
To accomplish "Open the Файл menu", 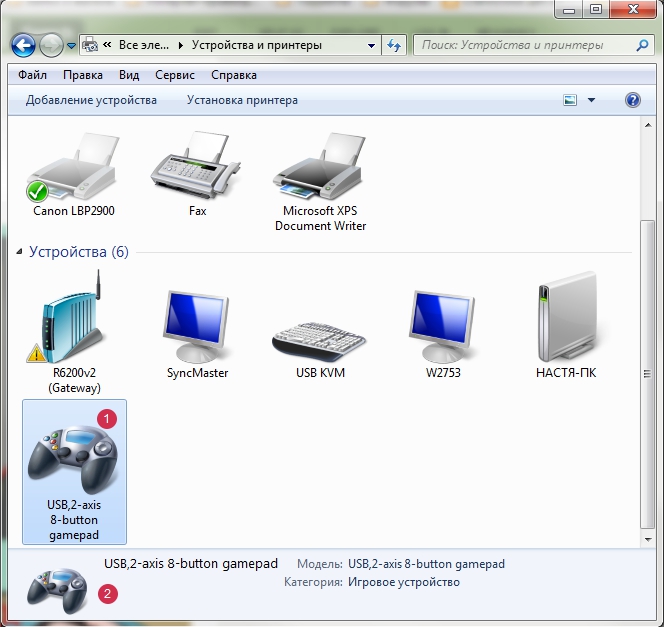I will [x=32, y=75].
